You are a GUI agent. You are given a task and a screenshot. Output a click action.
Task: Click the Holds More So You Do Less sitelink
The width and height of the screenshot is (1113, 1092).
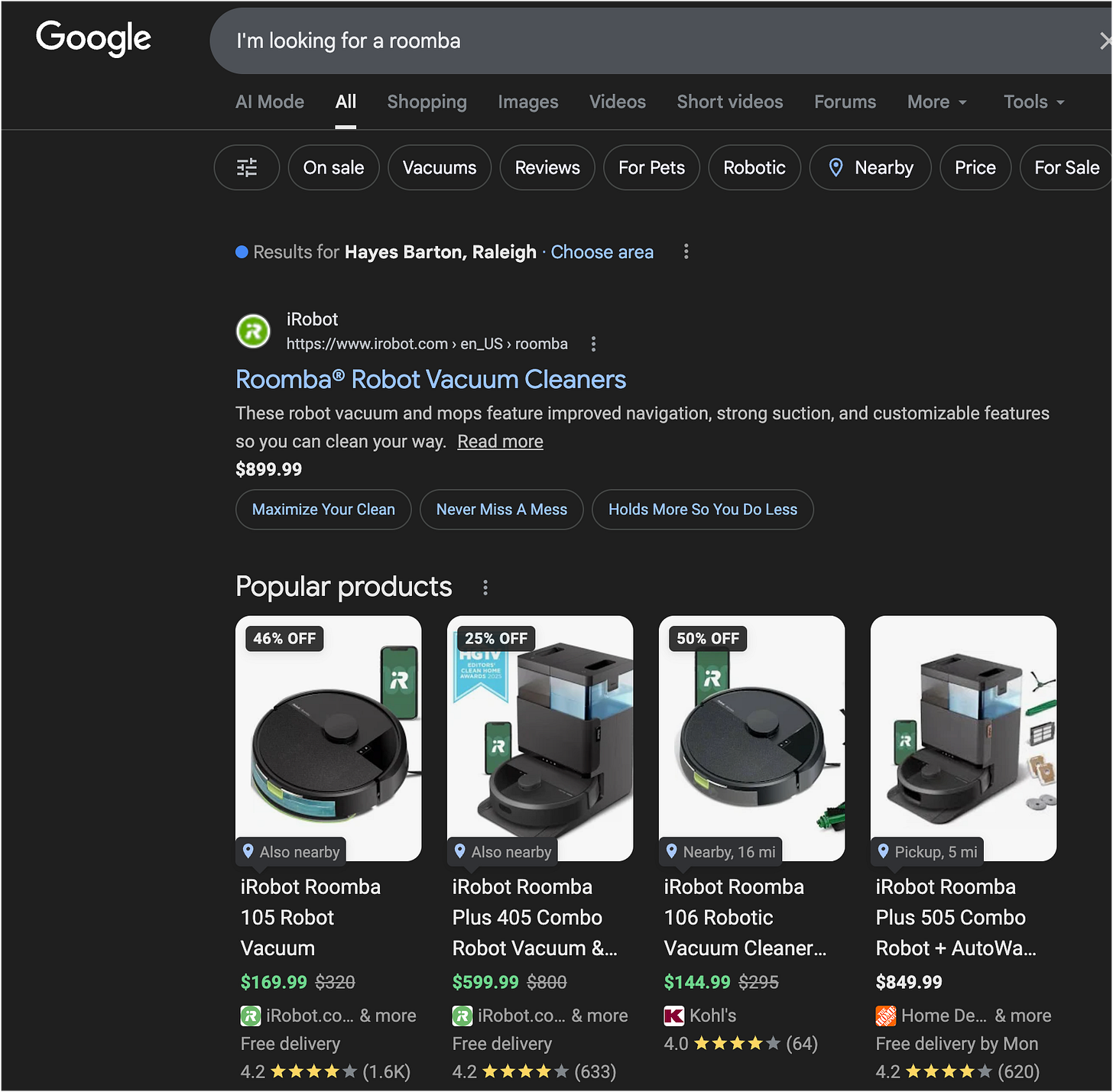point(703,509)
